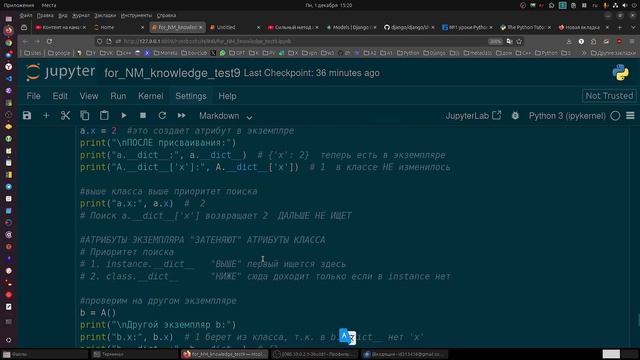640x360 pixels.
Task: Restart the kernel with the circular arrow
Action: click(162, 116)
